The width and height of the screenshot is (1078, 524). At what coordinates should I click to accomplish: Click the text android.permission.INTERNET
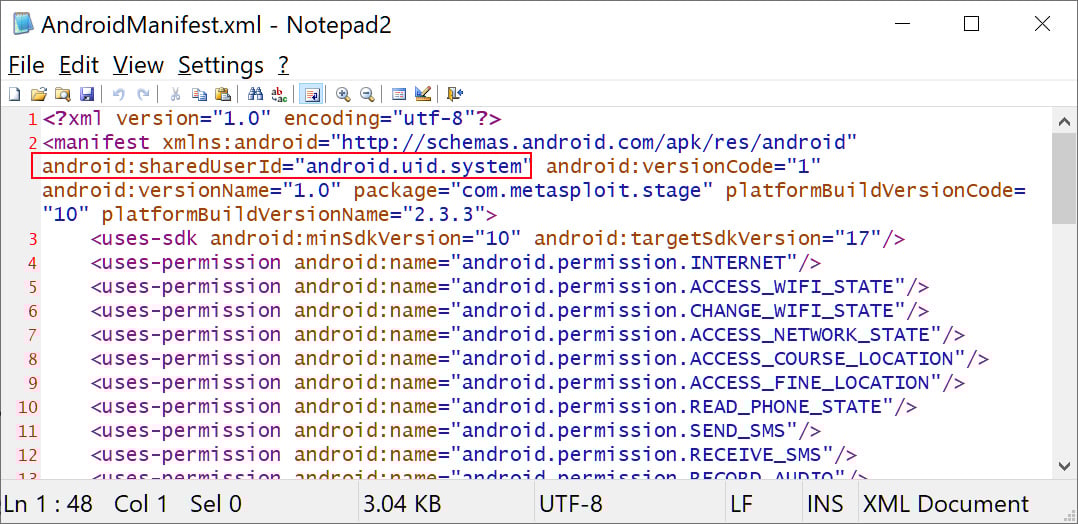pyautogui.click(x=624, y=263)
